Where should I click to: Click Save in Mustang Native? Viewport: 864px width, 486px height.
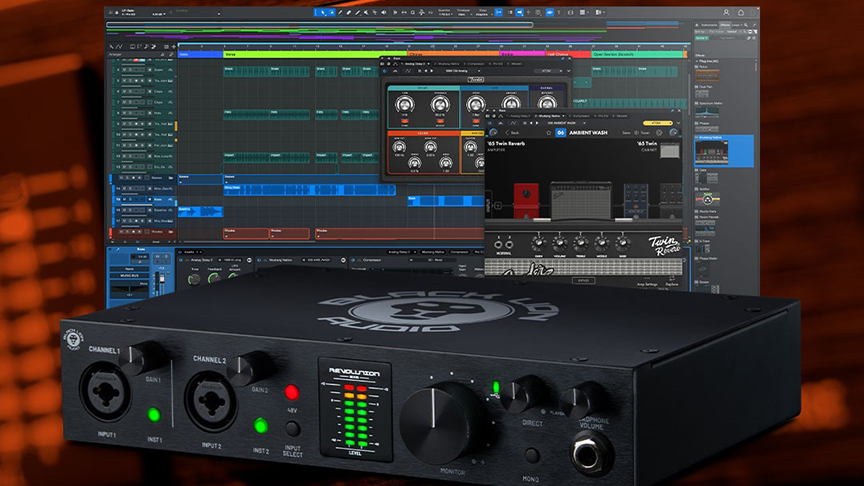[626, 133]
